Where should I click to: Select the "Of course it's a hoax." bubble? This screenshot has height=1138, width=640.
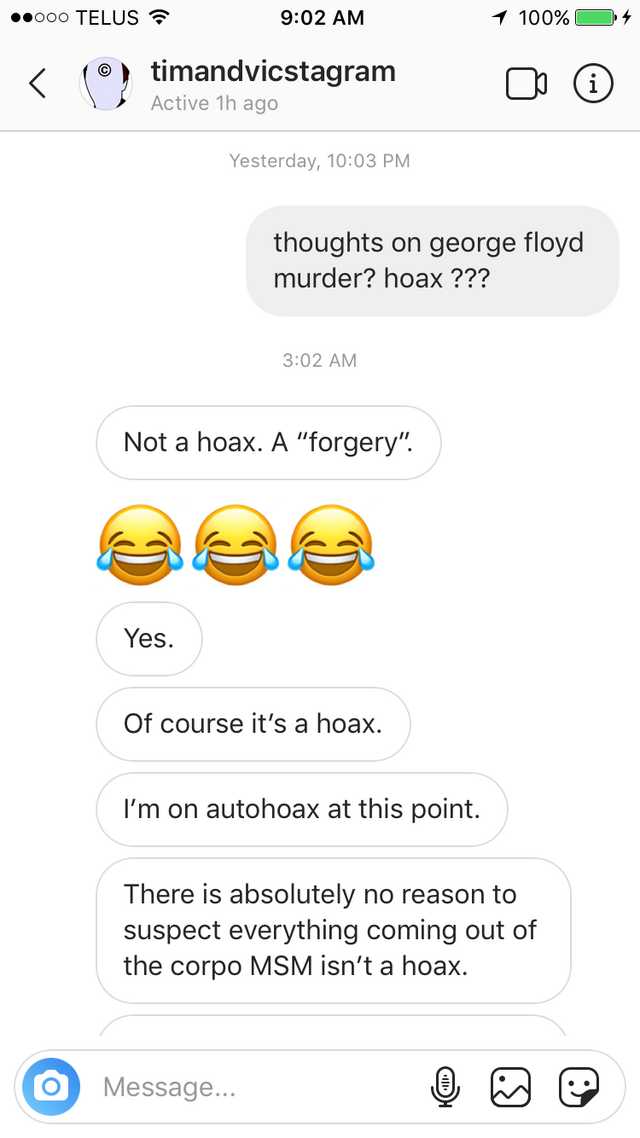point(253,724)
